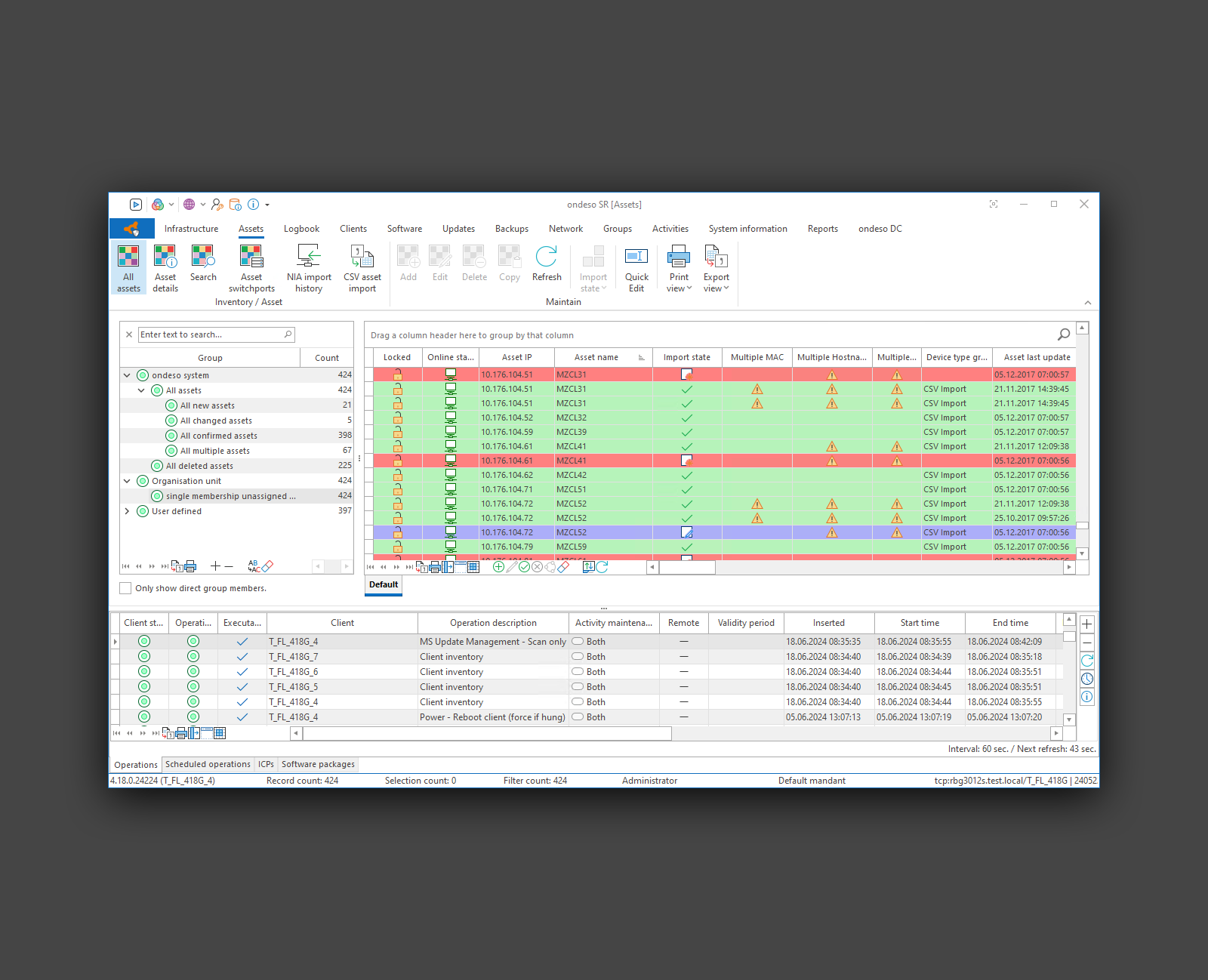Clear group search with X button
This screenshot has height=980, width=1208.
129,334
